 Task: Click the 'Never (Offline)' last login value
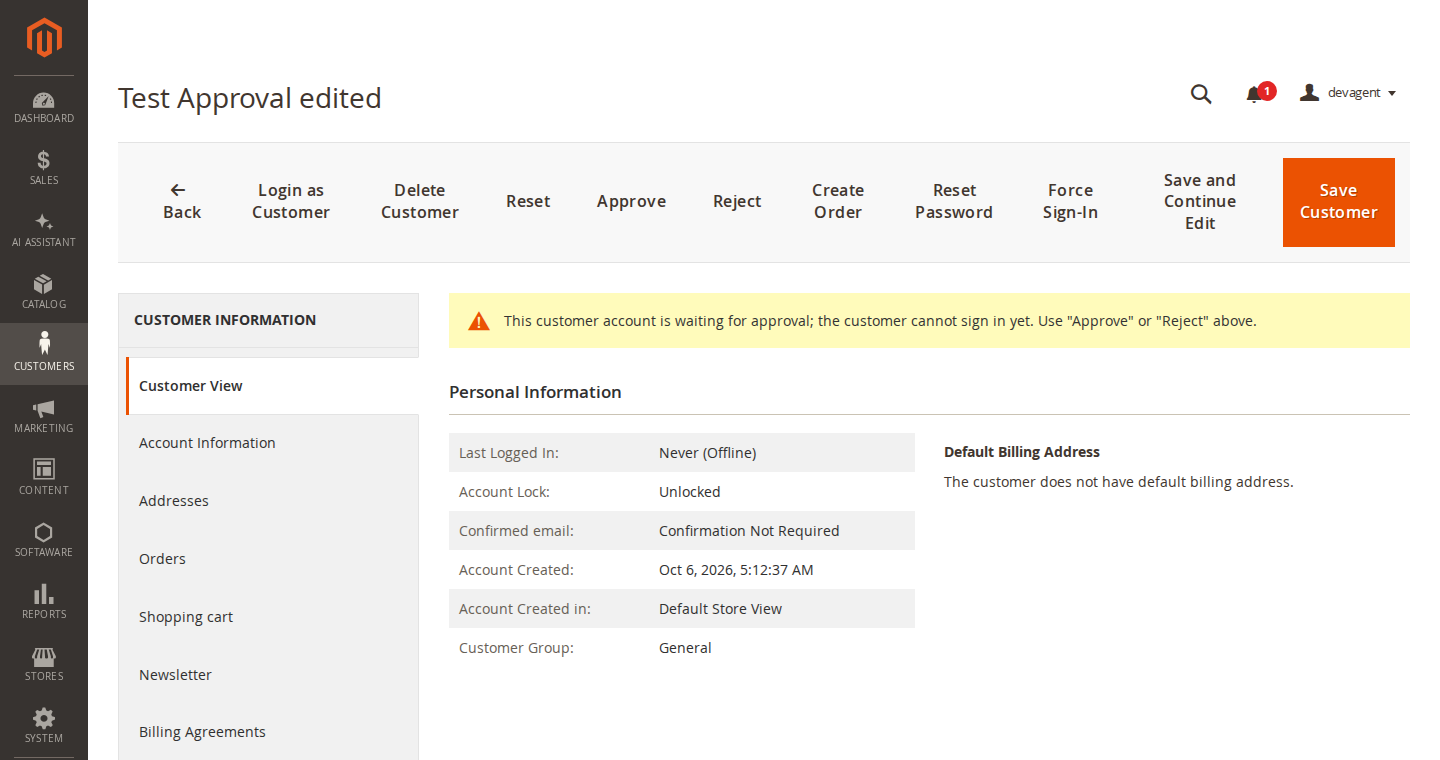tap(707, 453)
